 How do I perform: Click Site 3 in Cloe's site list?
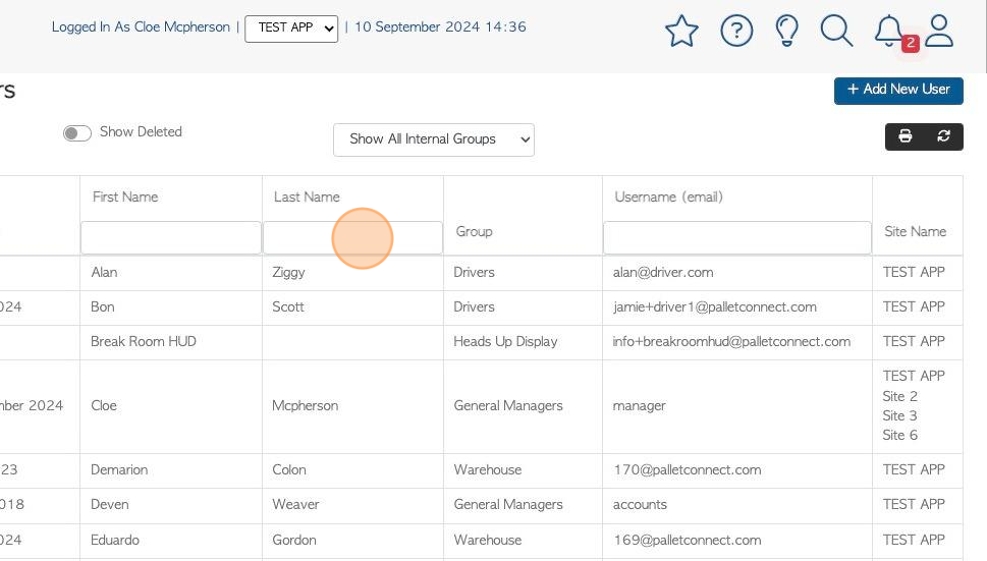pyautogui.click(x=900, y=416)
